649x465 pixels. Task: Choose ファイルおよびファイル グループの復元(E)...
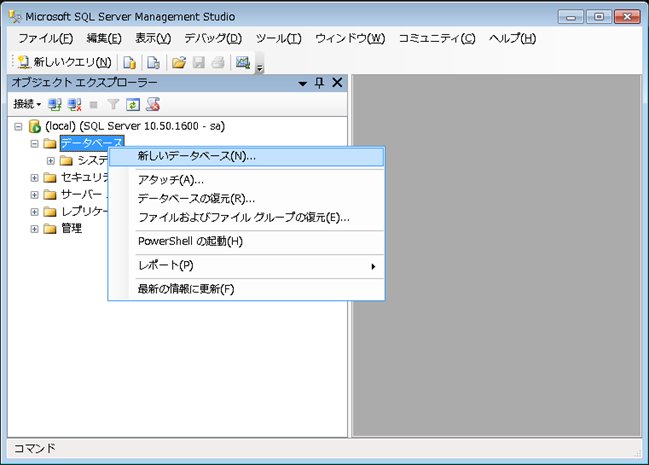[246, 217]
